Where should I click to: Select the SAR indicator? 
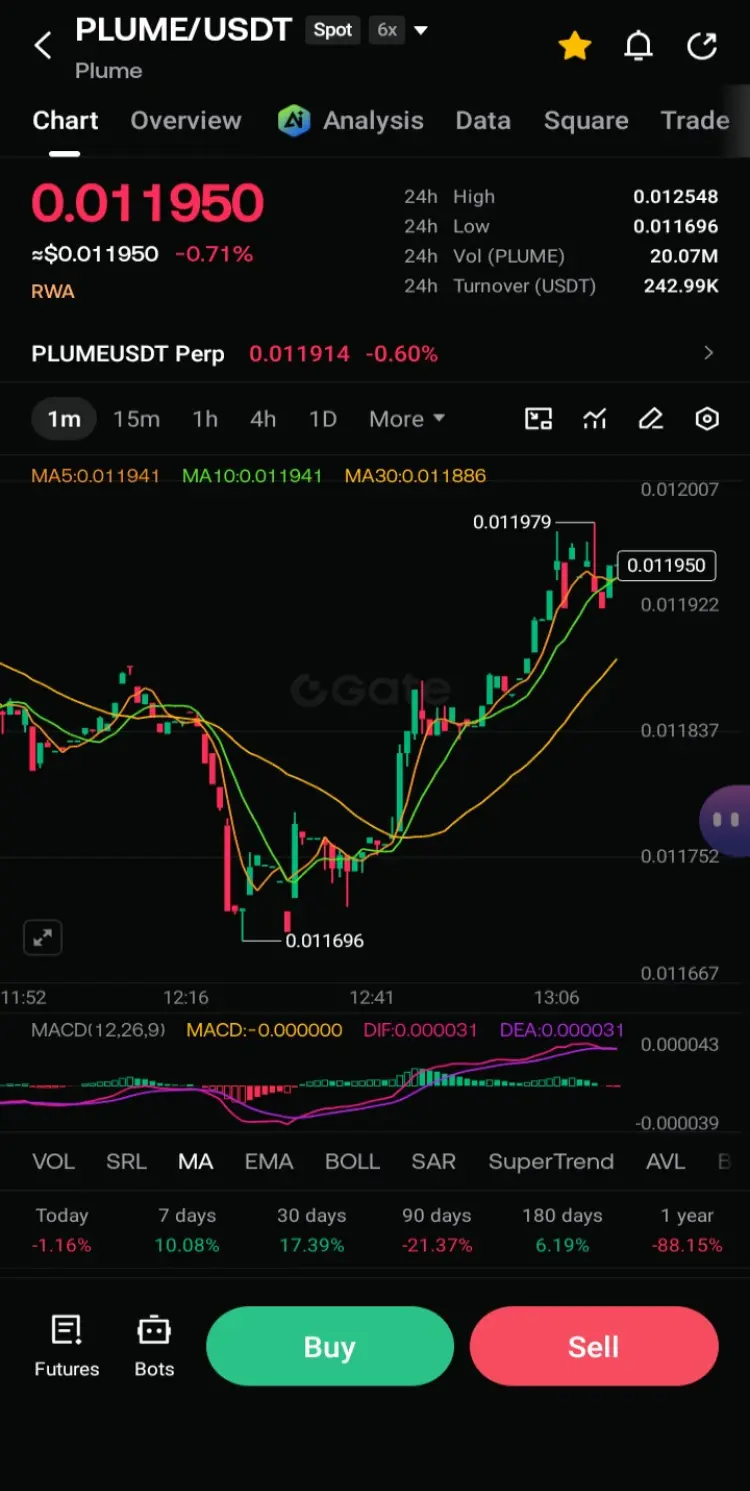[x=434, y=1162]
